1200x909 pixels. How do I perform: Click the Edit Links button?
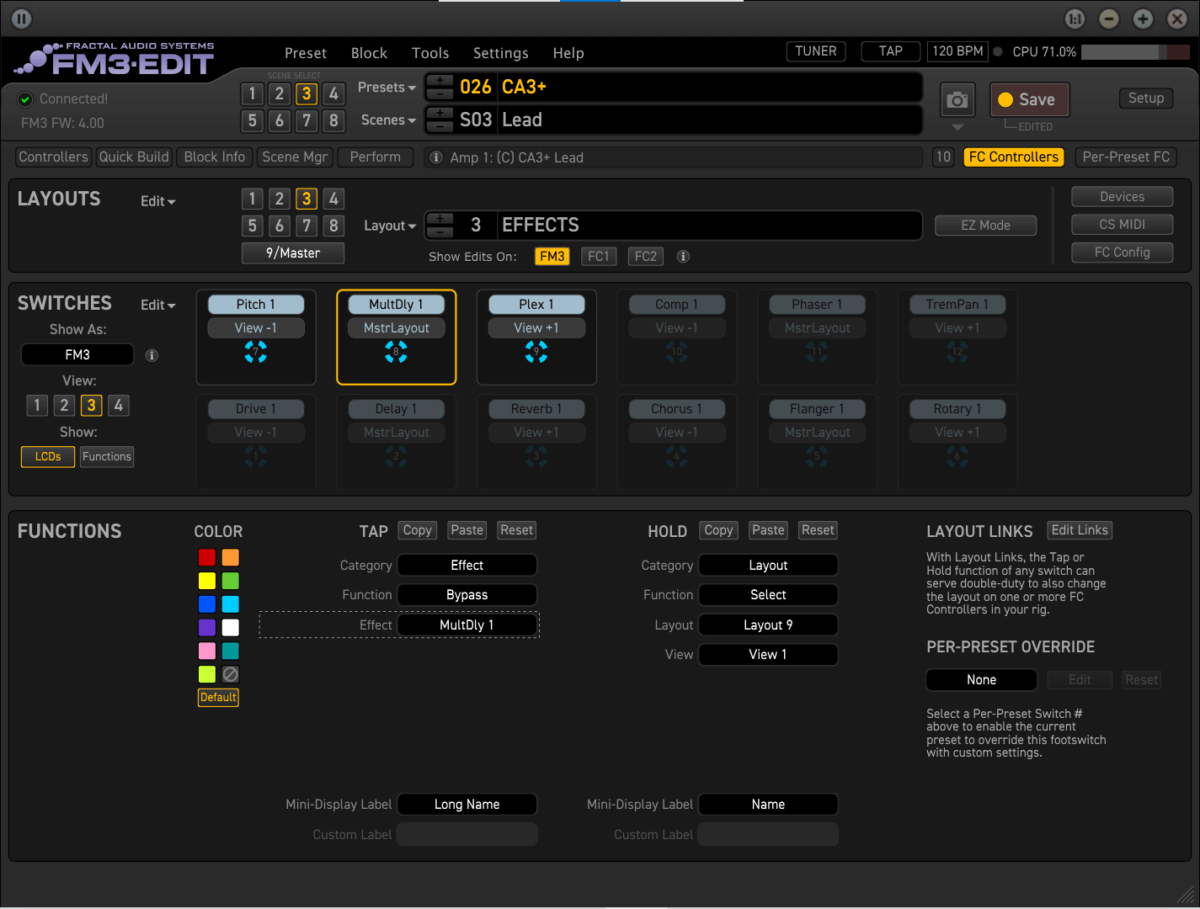[x=1080, y=530]
